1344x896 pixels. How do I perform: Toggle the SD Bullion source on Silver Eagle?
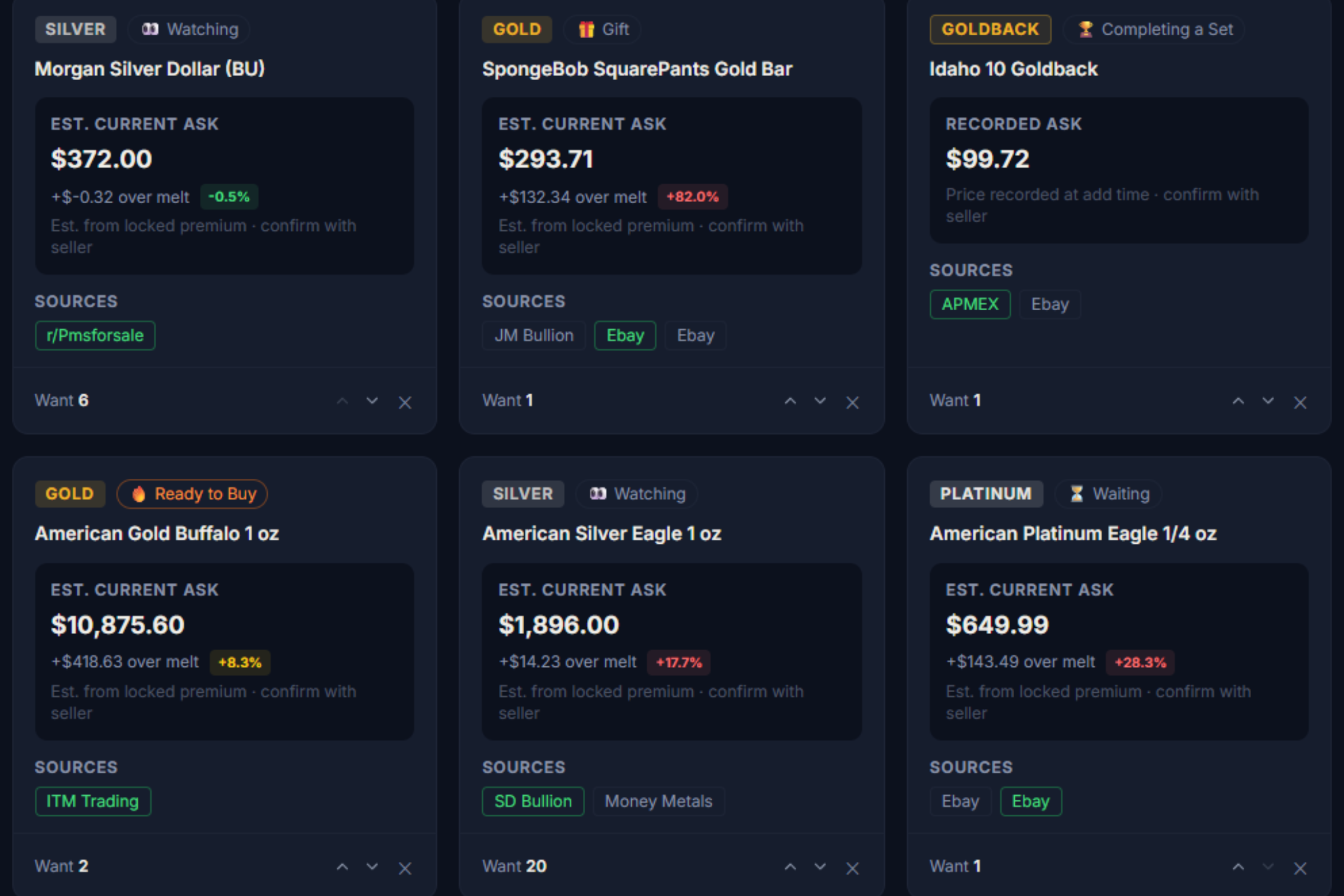pos(533,801)
